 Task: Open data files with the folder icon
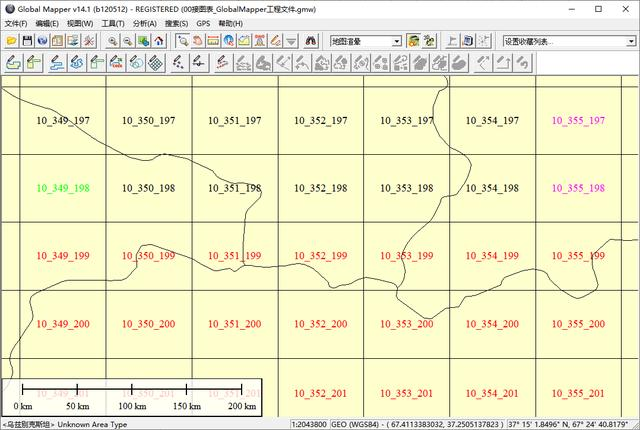[12, 41]
